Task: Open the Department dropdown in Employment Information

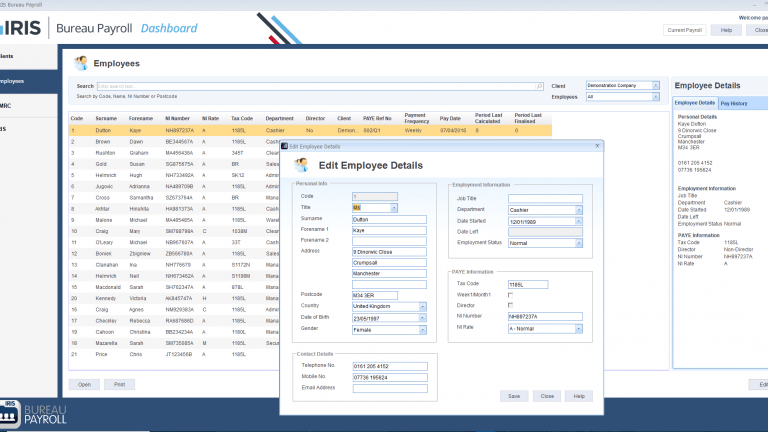Action: 578,210
